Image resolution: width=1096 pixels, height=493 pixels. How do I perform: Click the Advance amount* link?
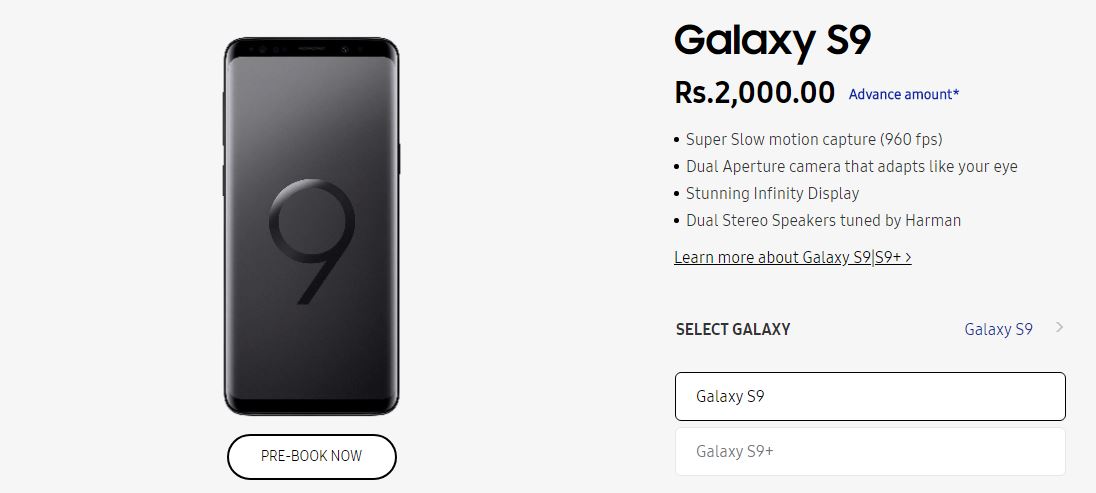click(904, 94)
